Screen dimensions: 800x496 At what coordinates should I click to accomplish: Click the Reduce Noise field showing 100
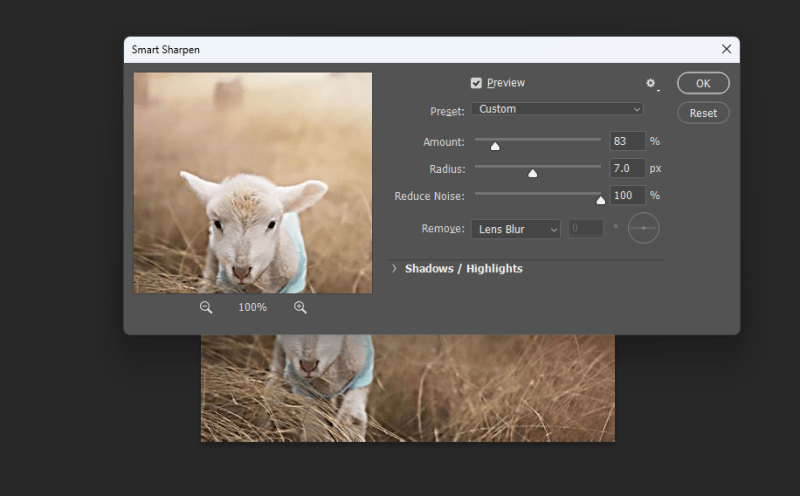click(x=627, y=195)
